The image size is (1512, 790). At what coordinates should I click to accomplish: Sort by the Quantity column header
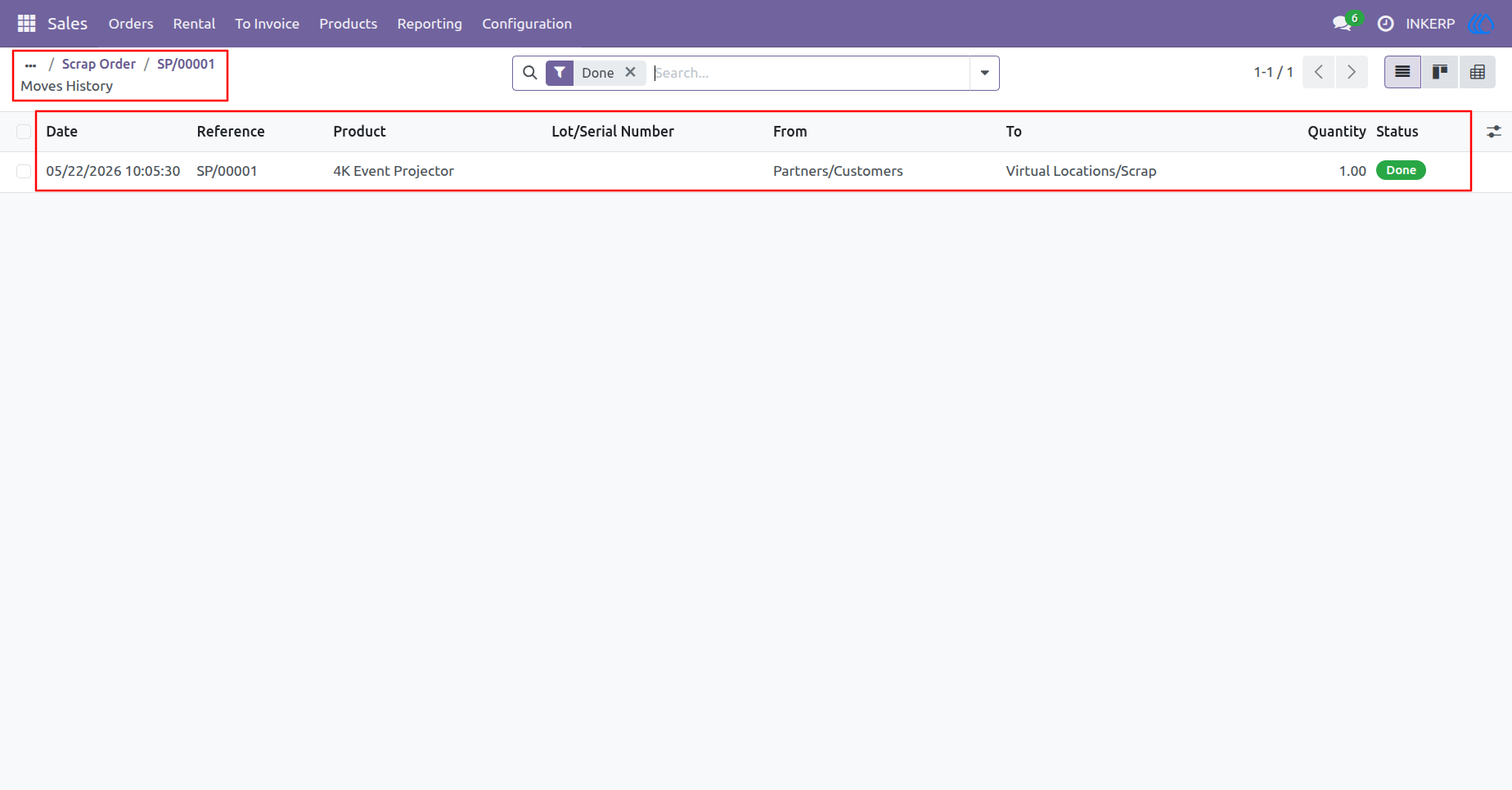coord(1337,132)
